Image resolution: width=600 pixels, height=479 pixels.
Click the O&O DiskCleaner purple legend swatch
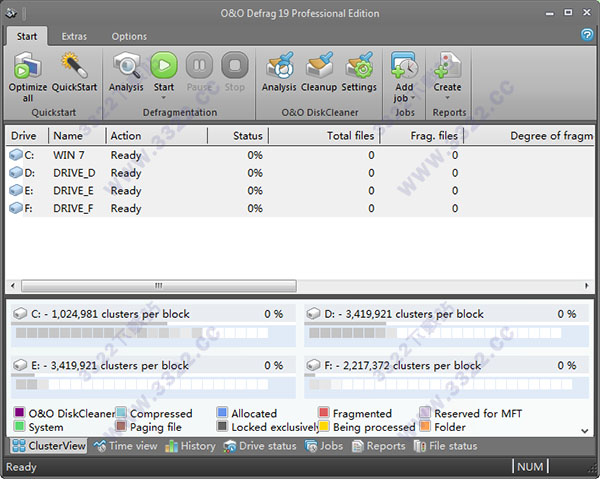pos(19,412)
